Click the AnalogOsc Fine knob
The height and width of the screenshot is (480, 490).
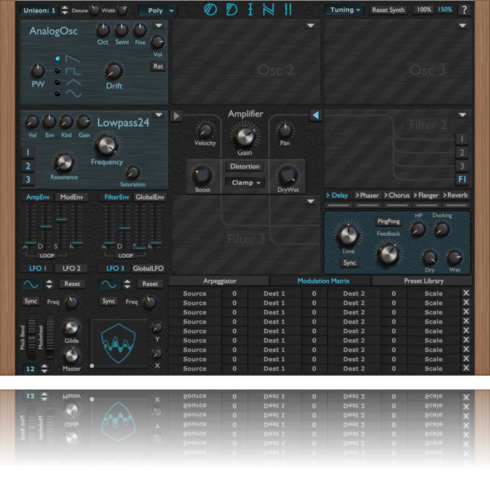pyautogui.click(x=140, y=30)
